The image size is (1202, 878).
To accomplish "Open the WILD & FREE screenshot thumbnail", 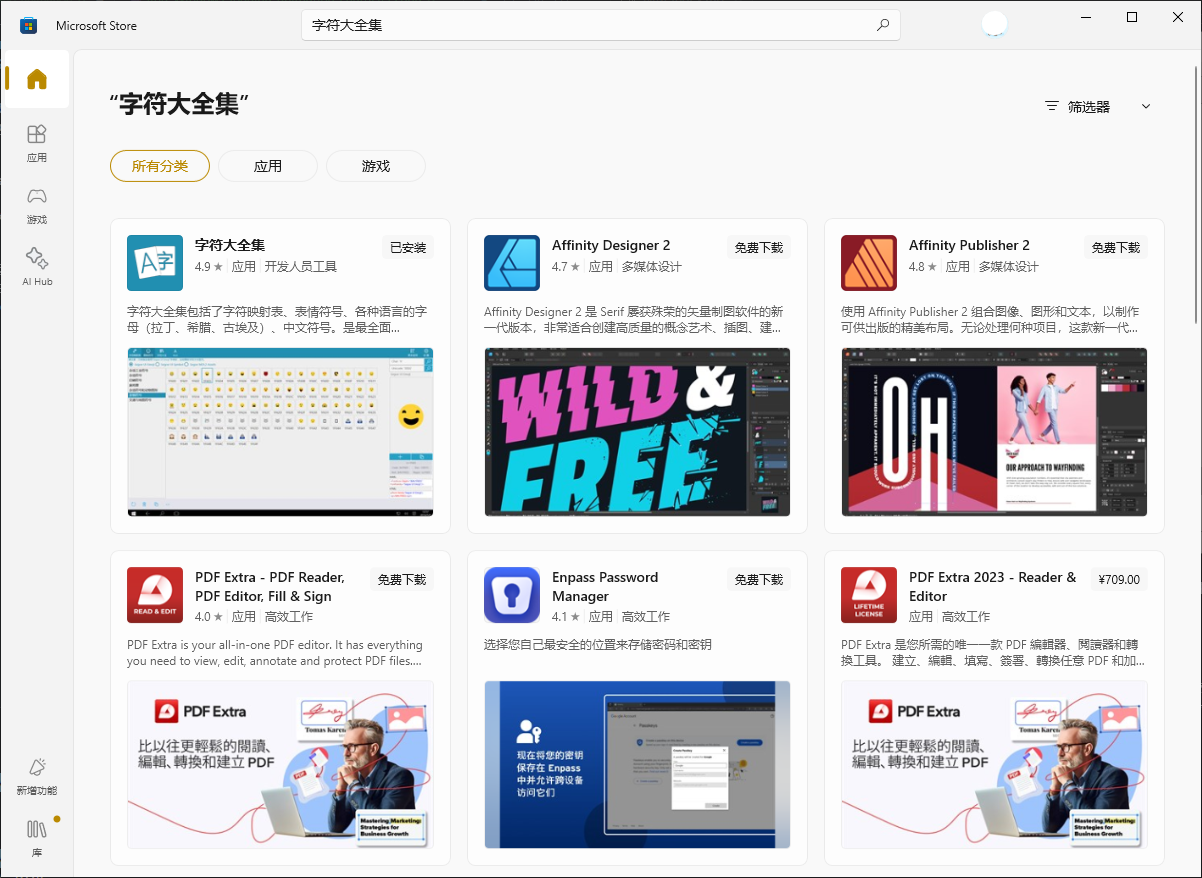I will [x=637, y=432].
